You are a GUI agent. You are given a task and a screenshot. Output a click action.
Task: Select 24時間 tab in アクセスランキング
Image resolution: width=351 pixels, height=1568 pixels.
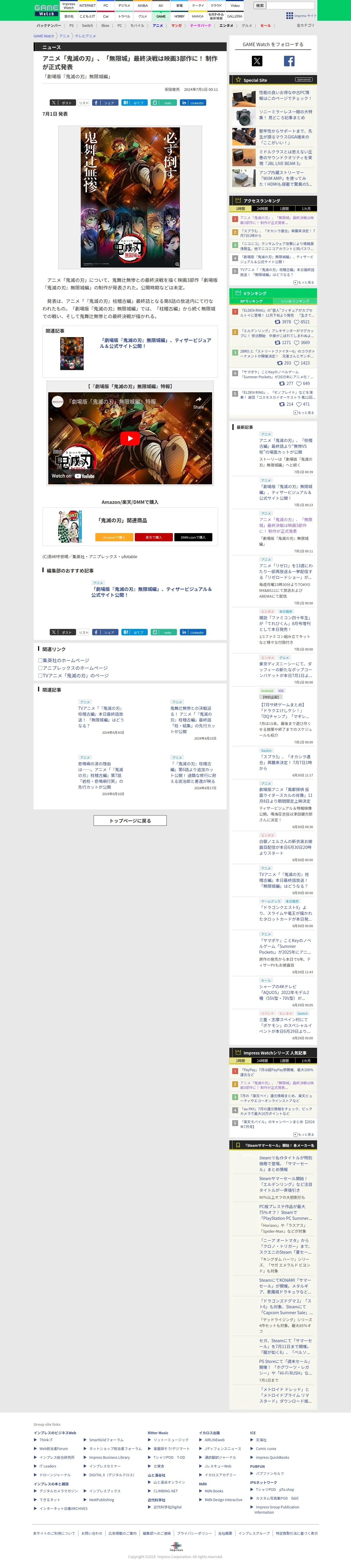(262, 209)
